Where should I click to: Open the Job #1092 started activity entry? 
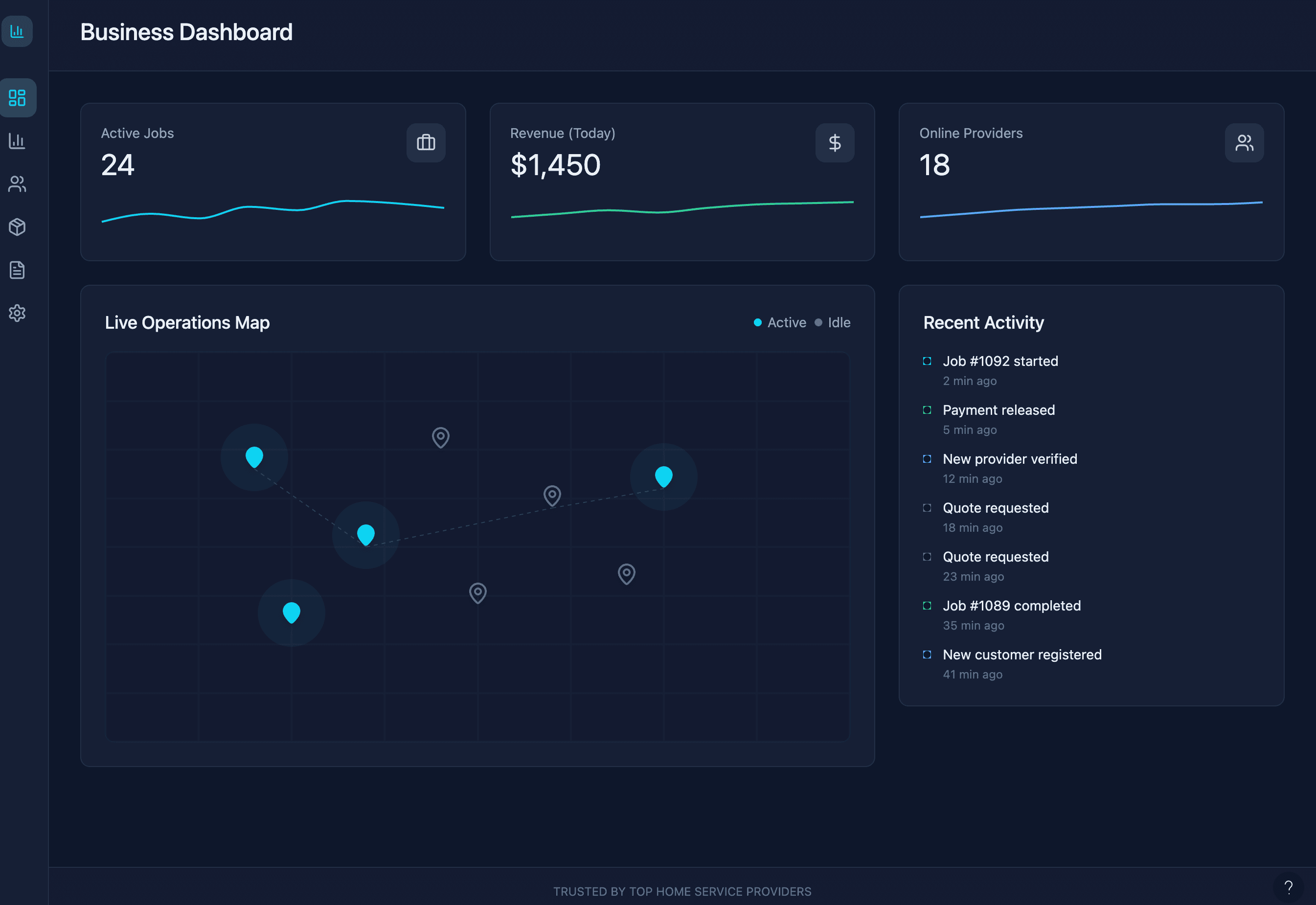[1000, 361]
